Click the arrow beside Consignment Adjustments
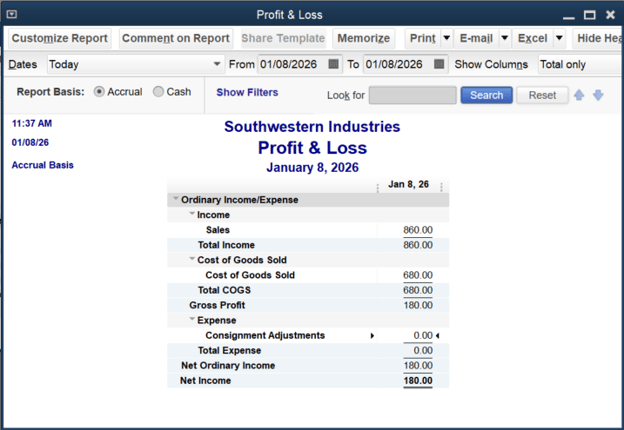 tap(373, 336)
